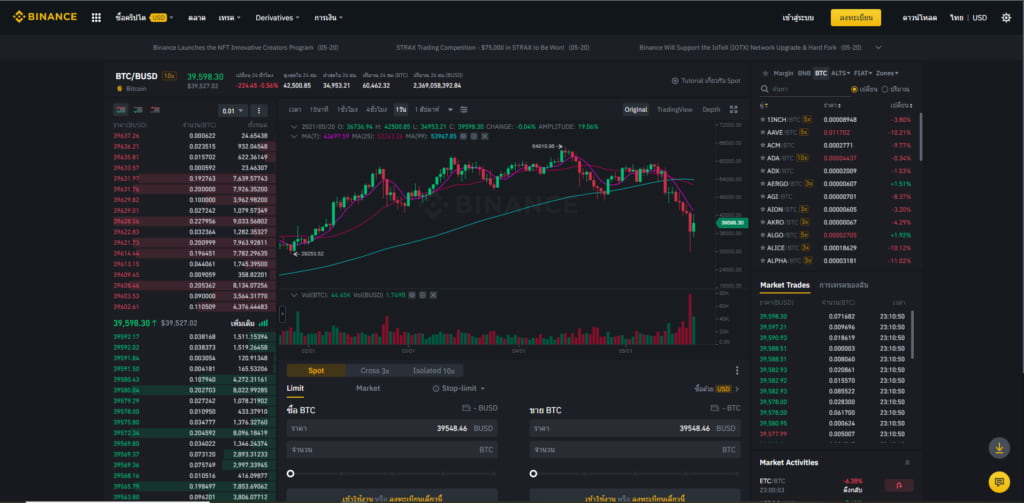The width and height of the screenshot is (1024, 503).
Task: Click the BTC wallet icon on sell form
Action: point(715,408)
